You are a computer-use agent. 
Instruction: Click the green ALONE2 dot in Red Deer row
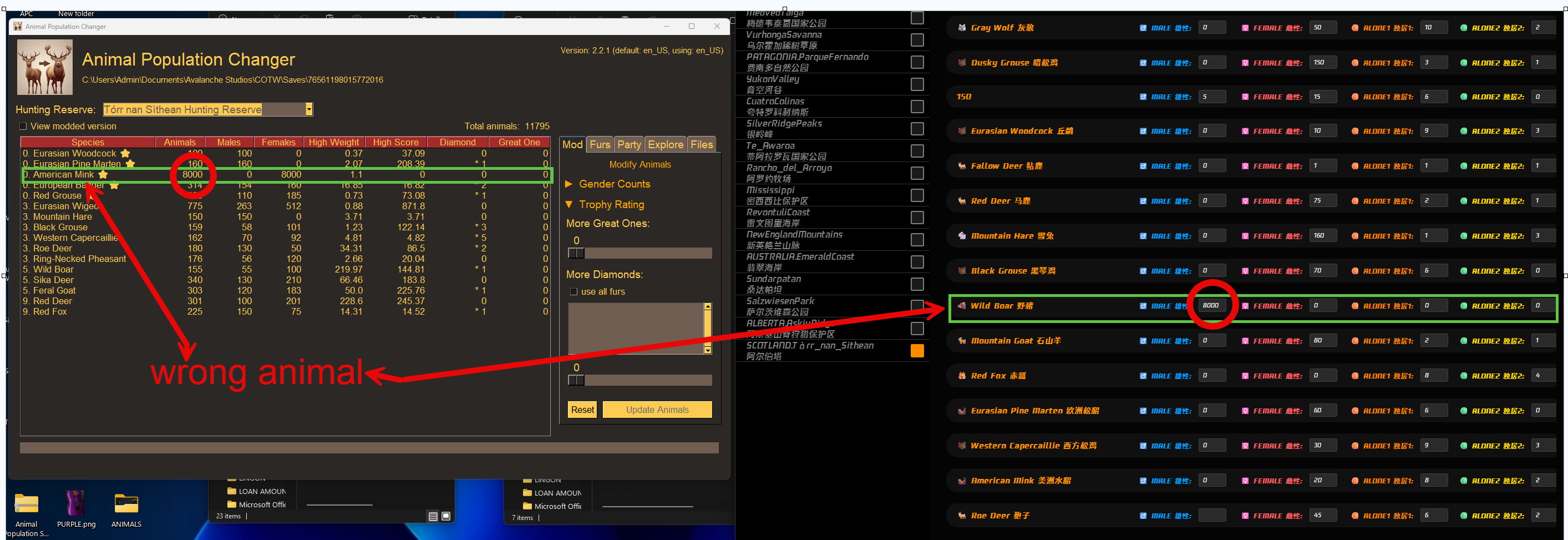tap(1463, 201)
